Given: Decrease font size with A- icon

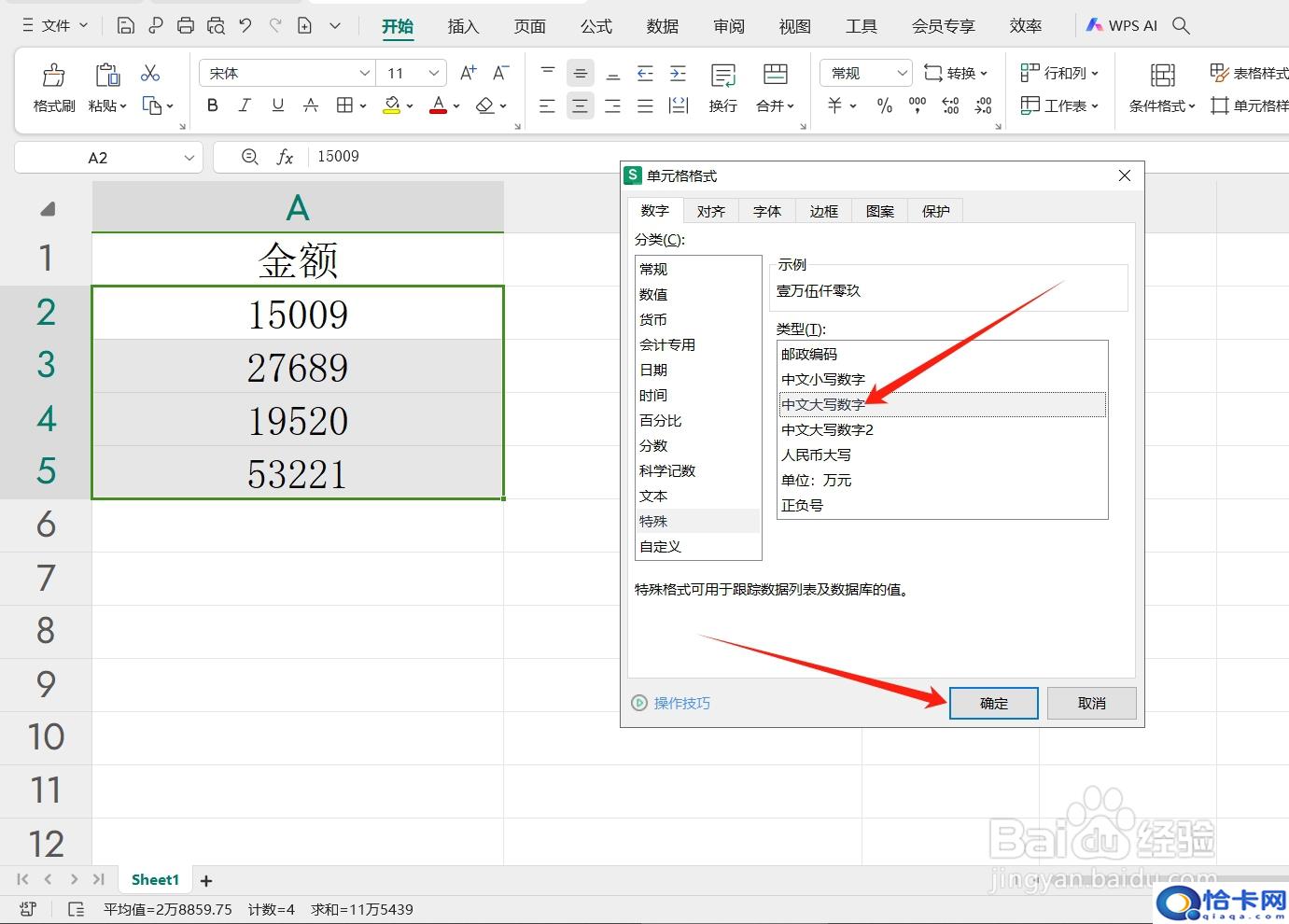Looking at the screenshot, I should [x=501, y=73].
